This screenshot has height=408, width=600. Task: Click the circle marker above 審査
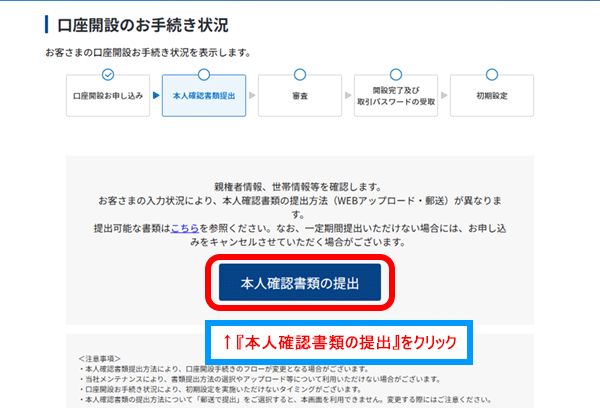300,75
